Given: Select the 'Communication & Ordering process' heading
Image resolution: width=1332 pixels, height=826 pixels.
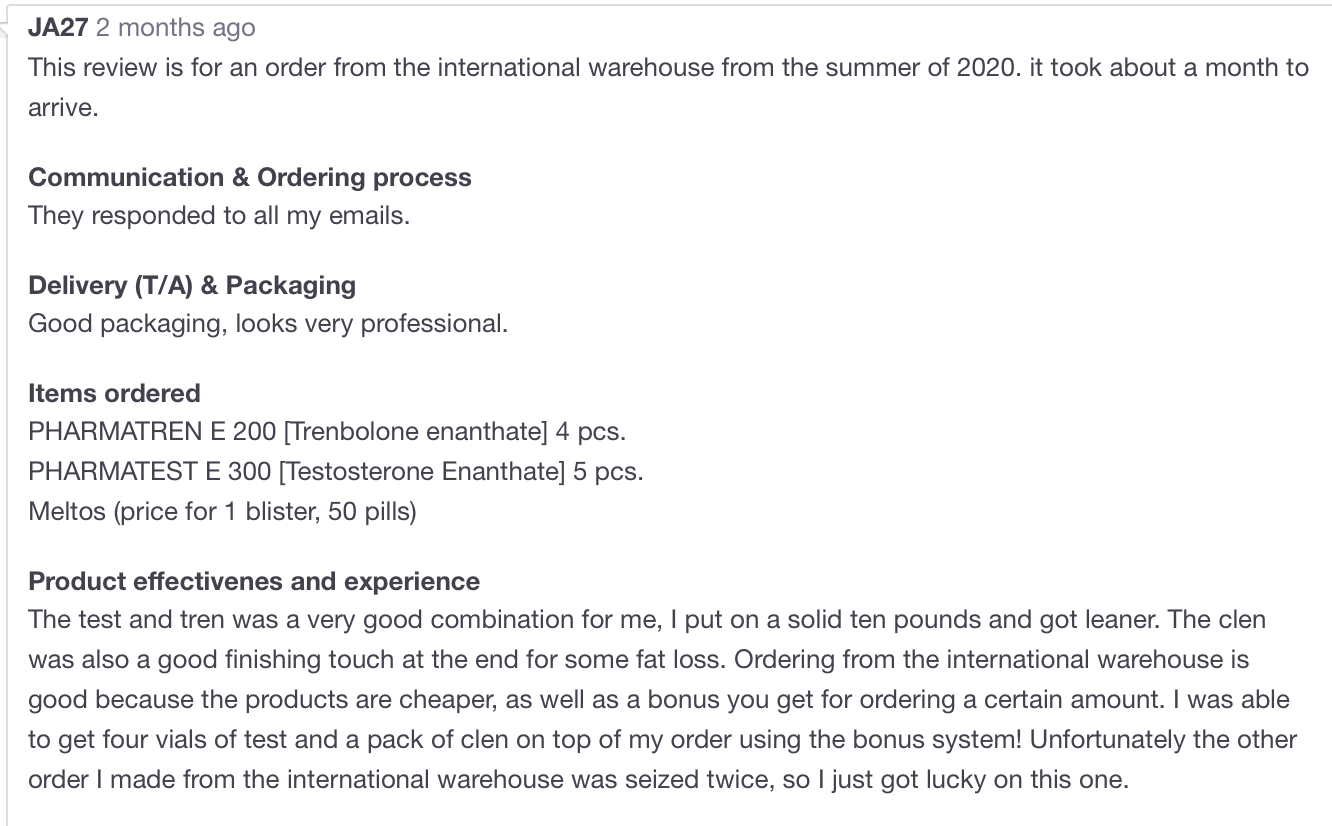Looking at the screenshot, I should (250, 177).
